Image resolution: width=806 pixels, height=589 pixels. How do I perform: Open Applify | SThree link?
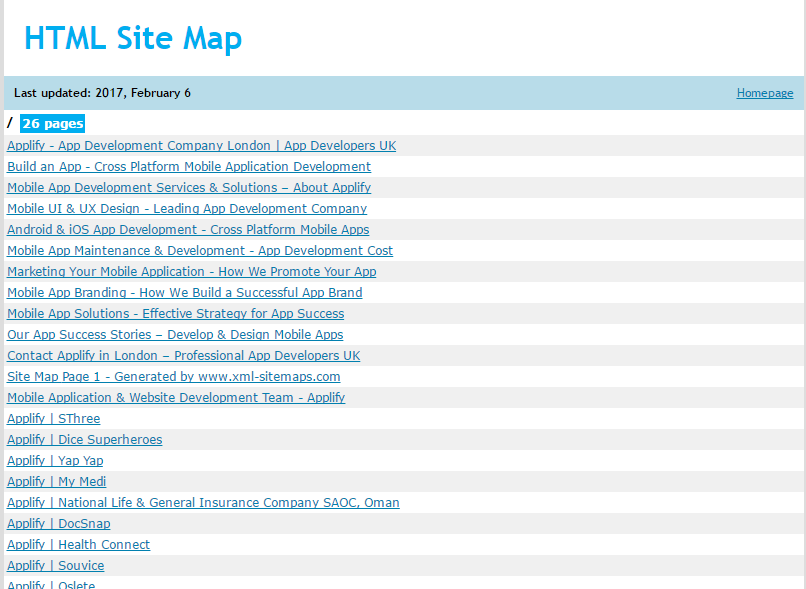pyautogui.click(x=53, y=419)
